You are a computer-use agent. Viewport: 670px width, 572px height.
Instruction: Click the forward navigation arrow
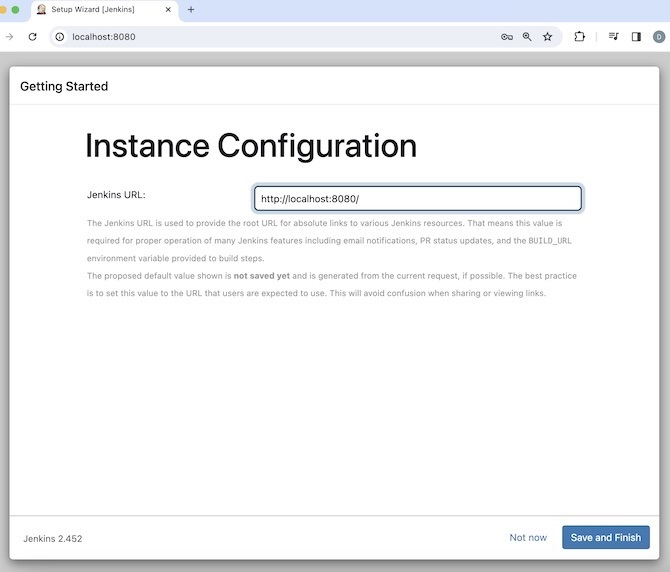pos(9,37)
